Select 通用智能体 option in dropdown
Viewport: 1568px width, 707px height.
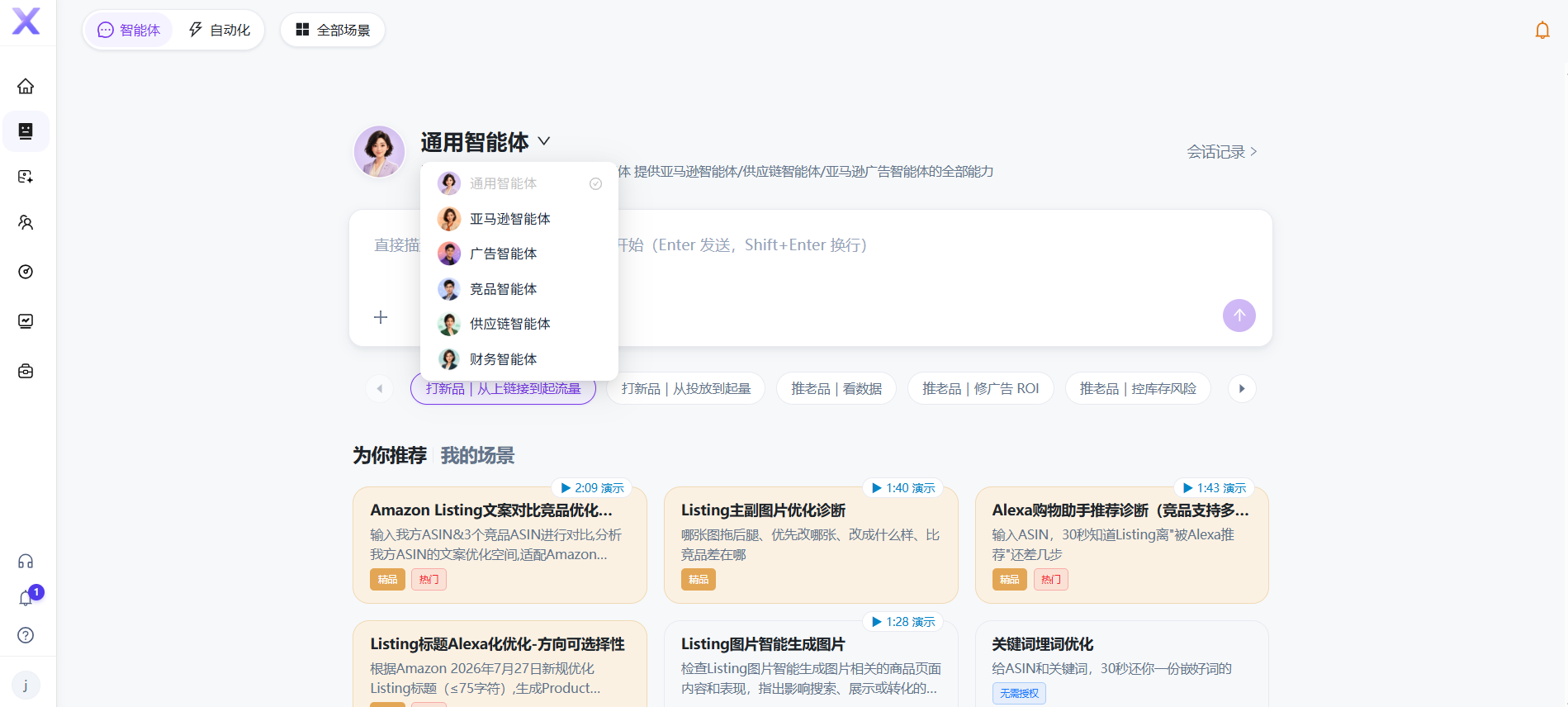pyautogui.click(x=519, y=183)
